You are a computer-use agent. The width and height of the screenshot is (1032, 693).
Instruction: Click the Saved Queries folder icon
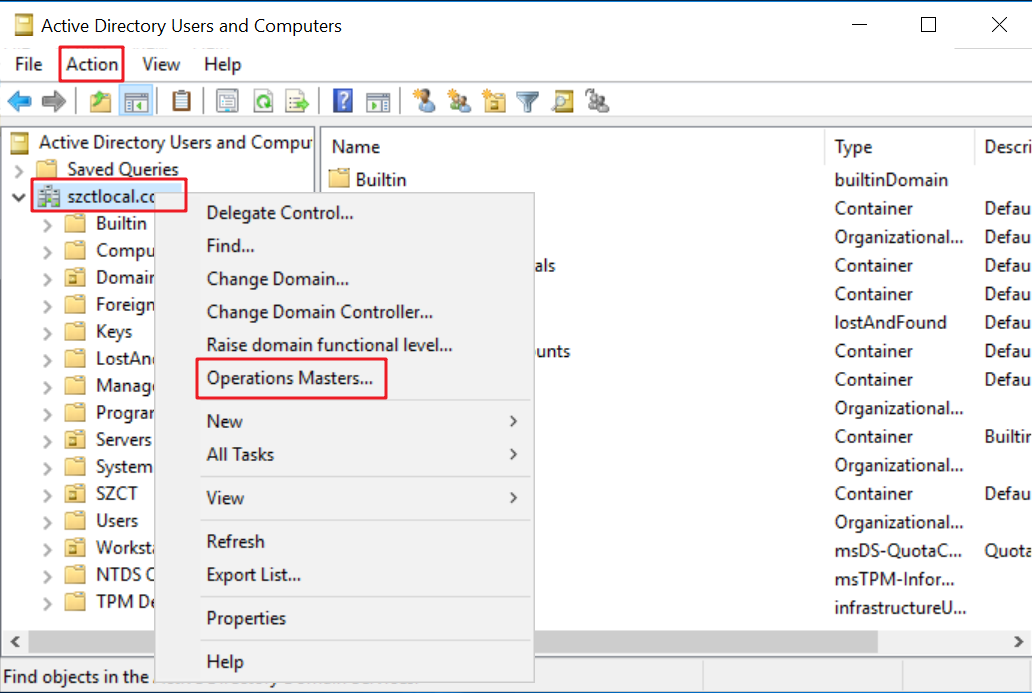click(47, 169)
